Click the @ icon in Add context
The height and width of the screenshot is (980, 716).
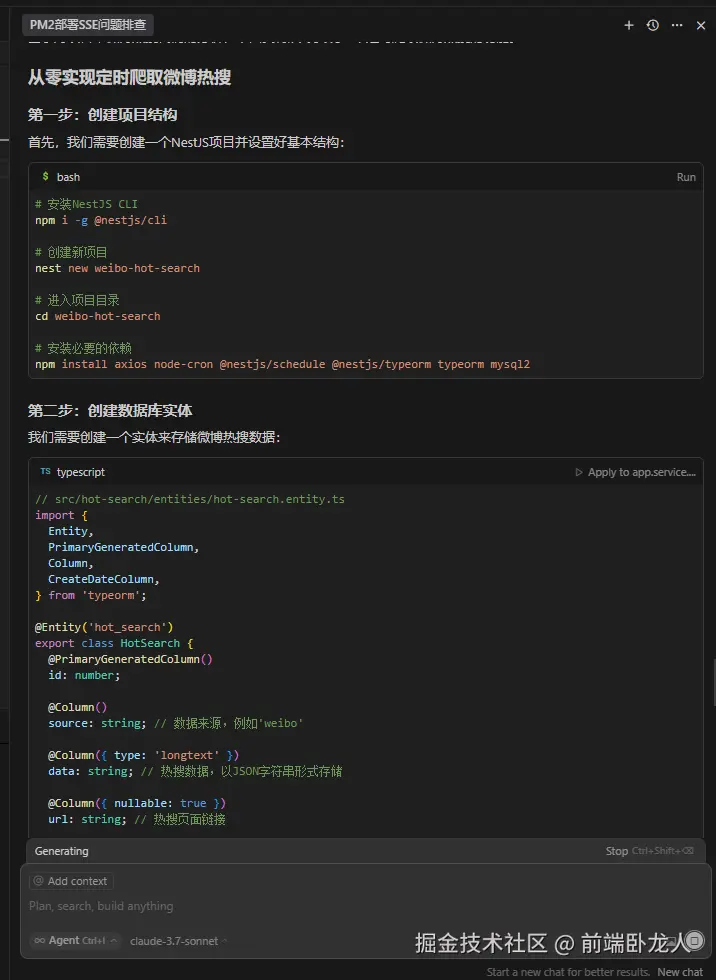39,881
